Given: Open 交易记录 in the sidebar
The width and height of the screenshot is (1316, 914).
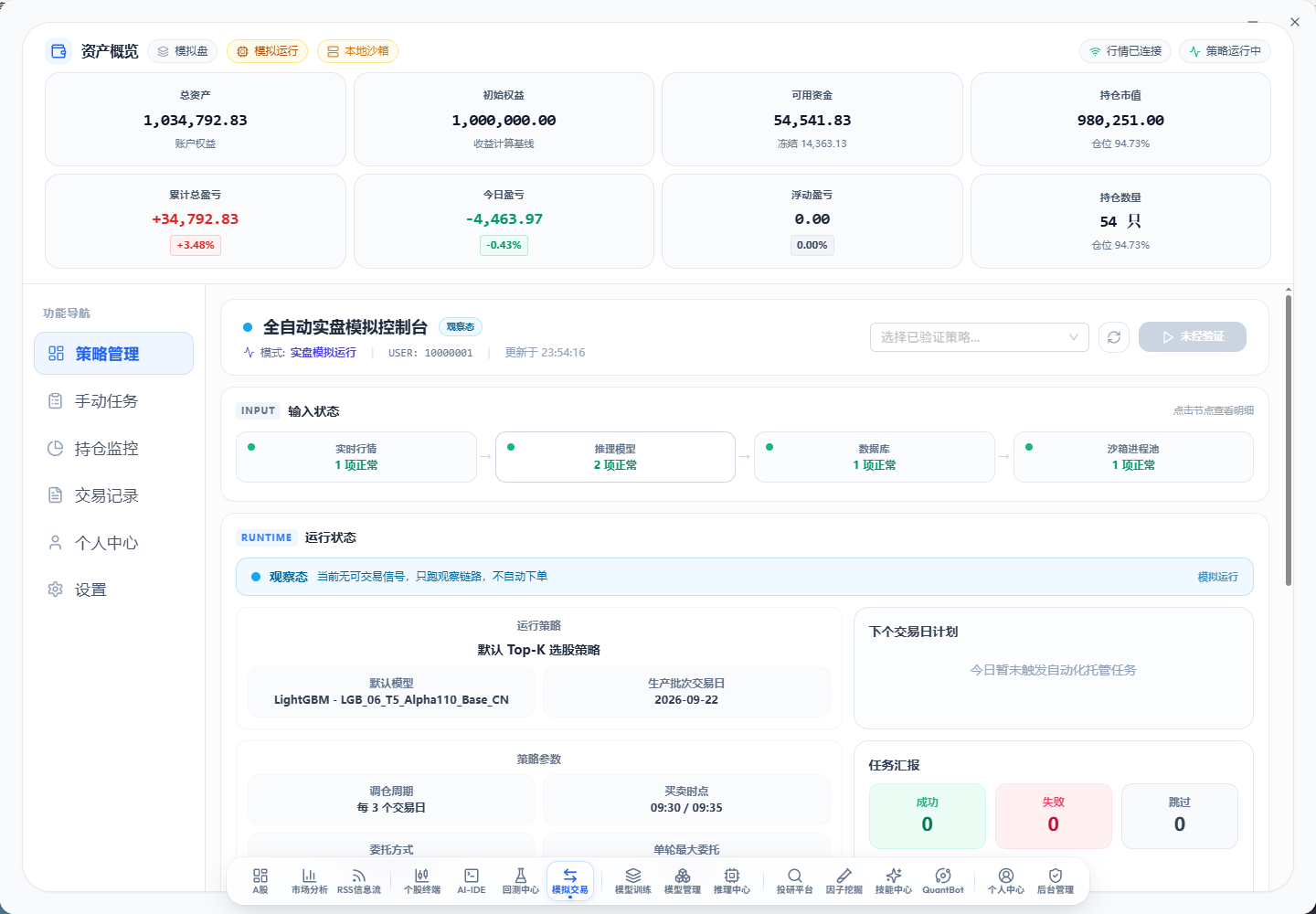Looking at the screenshot, I should [x=113, y=495].
